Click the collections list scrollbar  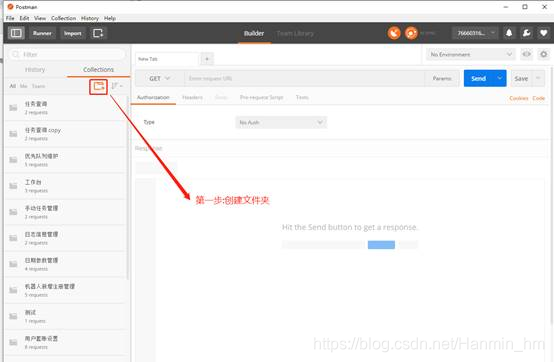coord(128,187)
